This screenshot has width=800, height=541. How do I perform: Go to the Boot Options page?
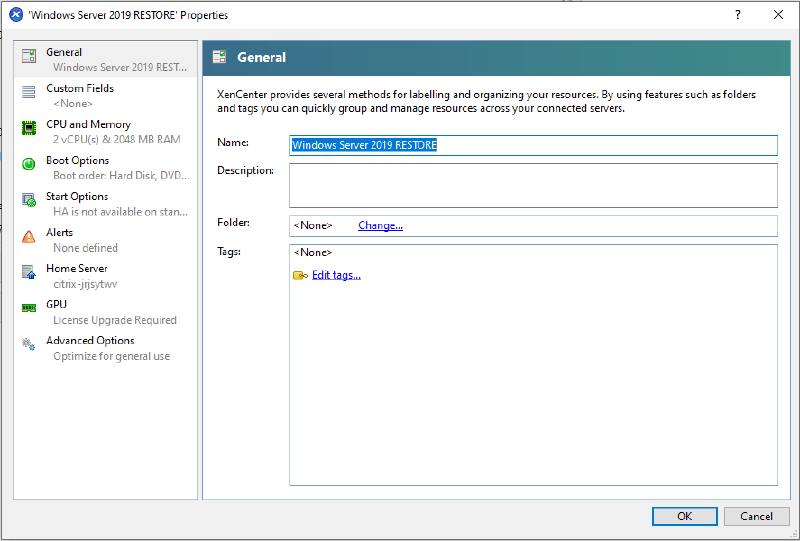point(78,160)
